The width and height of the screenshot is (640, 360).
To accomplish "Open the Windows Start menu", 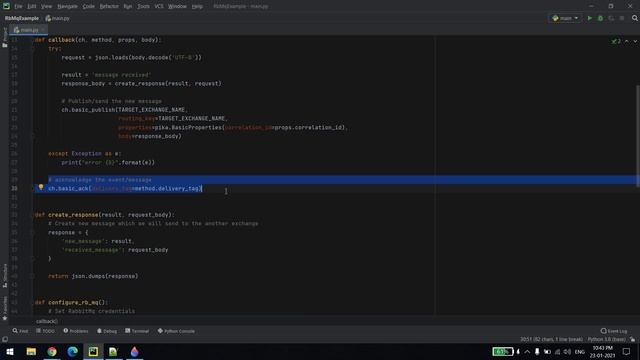I will [10, 351].
